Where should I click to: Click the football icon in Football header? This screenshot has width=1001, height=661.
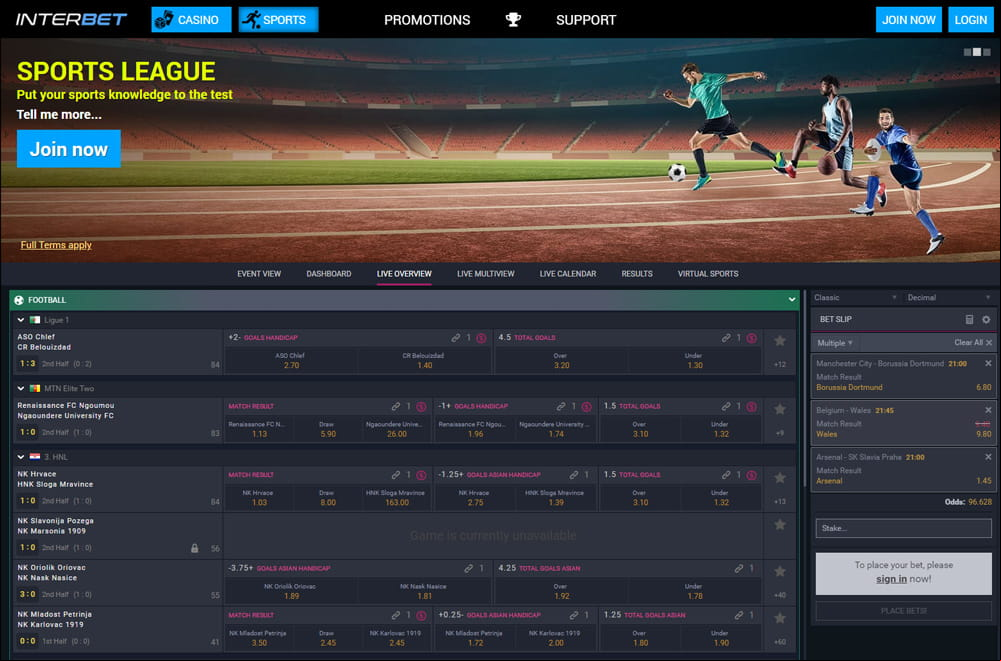coord(19,300)
